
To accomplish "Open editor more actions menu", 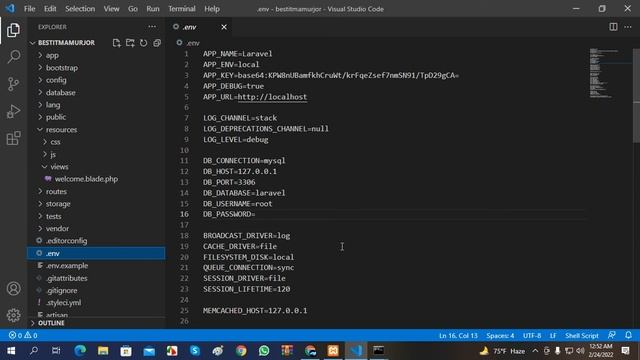I will (628, 27).
